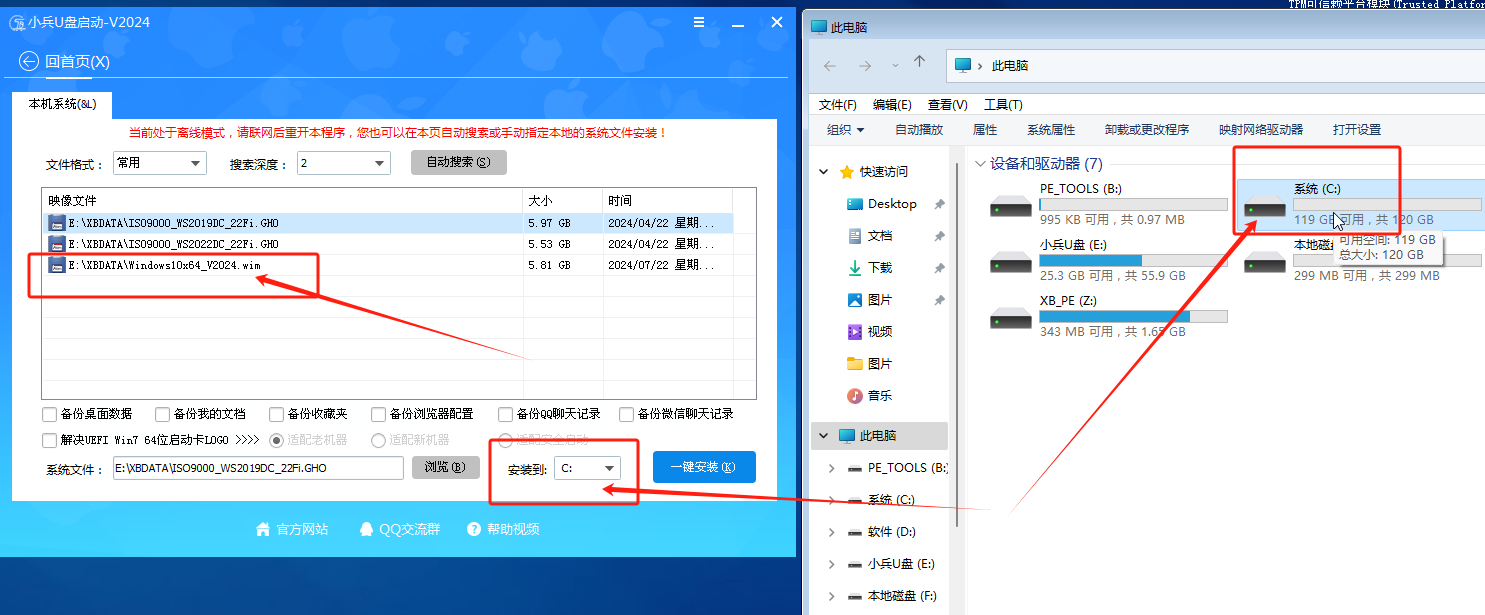Open 系统属性 from the Explorer toolbar
This screenshot has width=1485, height=615.
click(x=1051, y=130)
